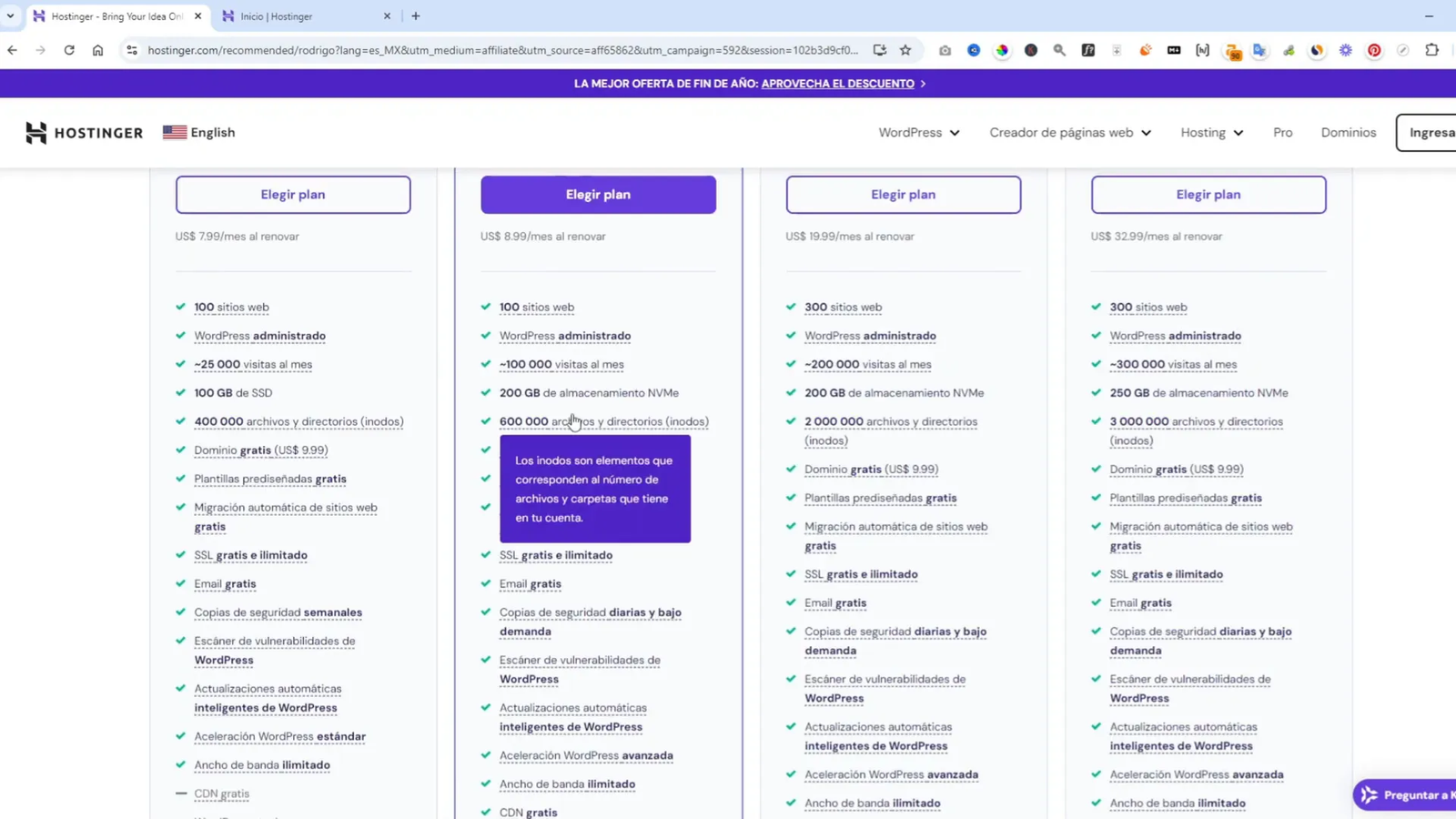The width and height of the screenshot is (1456, 819).
Task: Open the browser extensions puzzle menu
Action: tap(1431, 50)
